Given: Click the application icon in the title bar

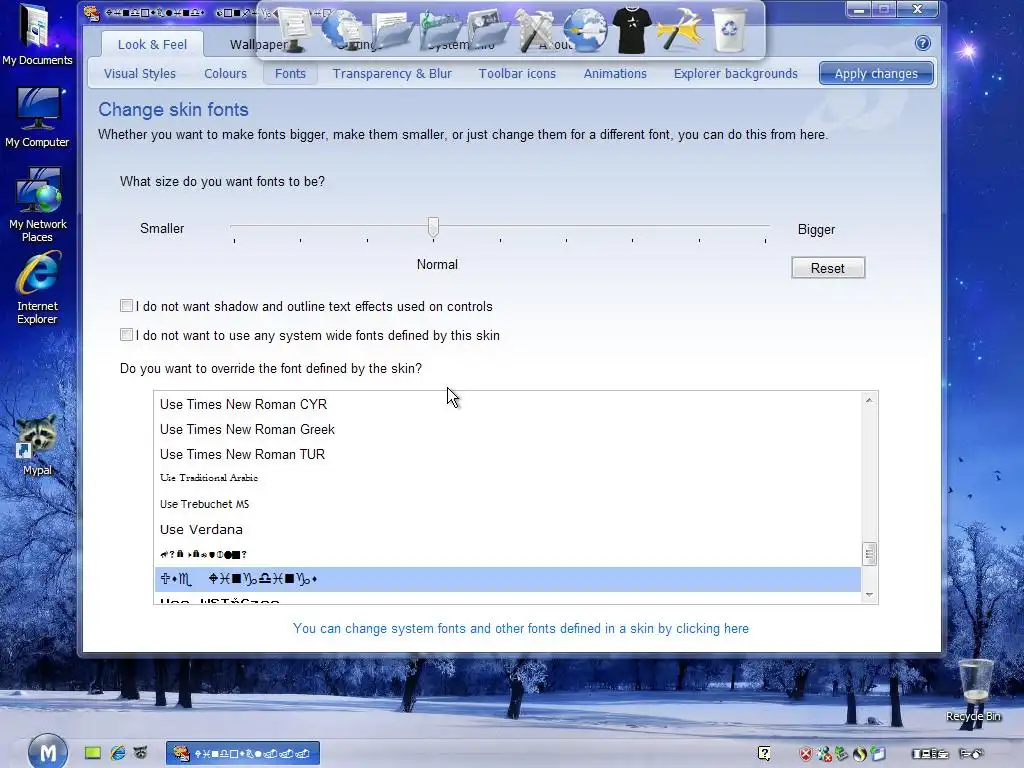Looking at the screenshot, I should coord(92,12).
